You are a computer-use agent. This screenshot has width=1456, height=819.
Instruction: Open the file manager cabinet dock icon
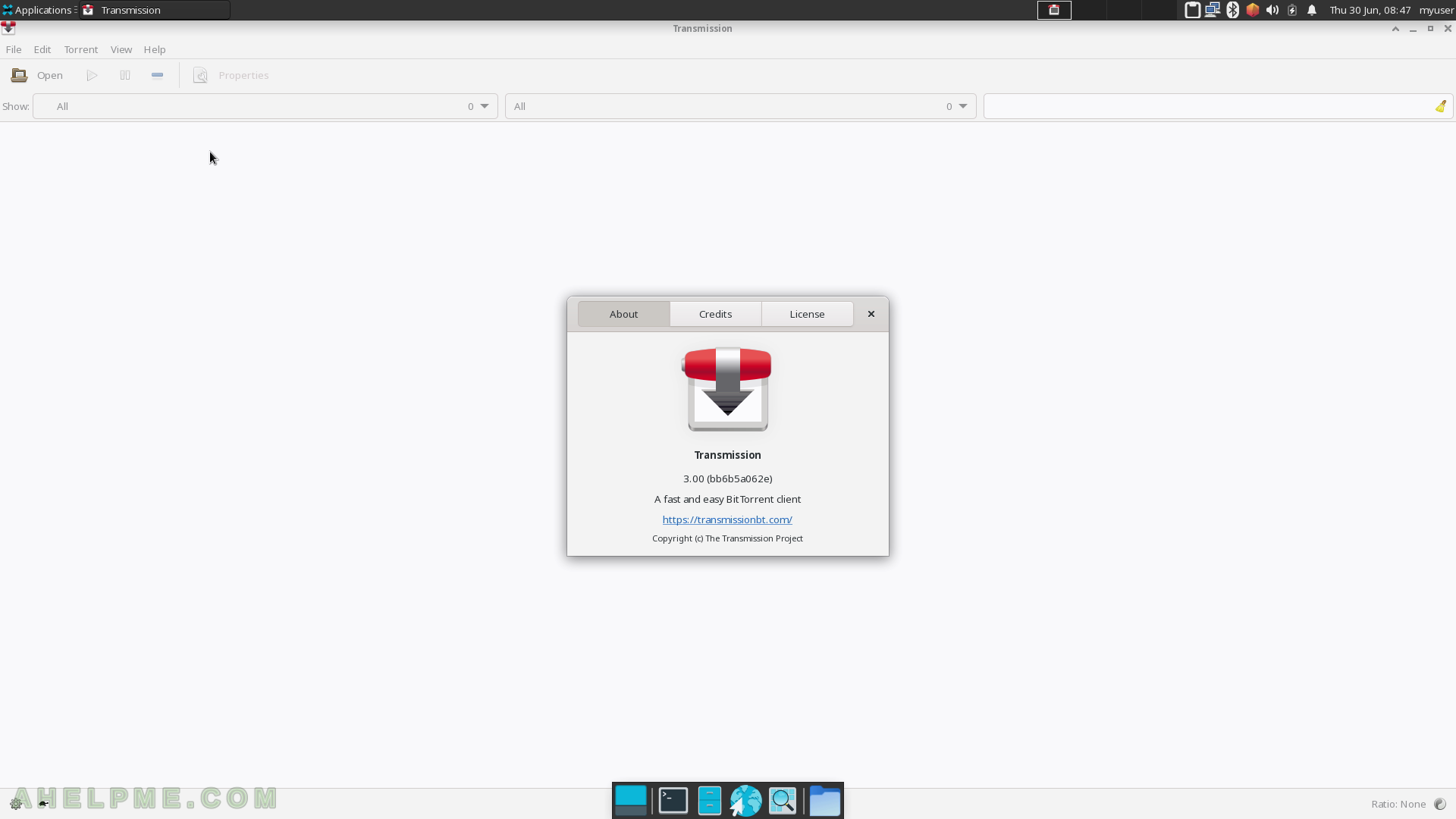tap(710, 801)
